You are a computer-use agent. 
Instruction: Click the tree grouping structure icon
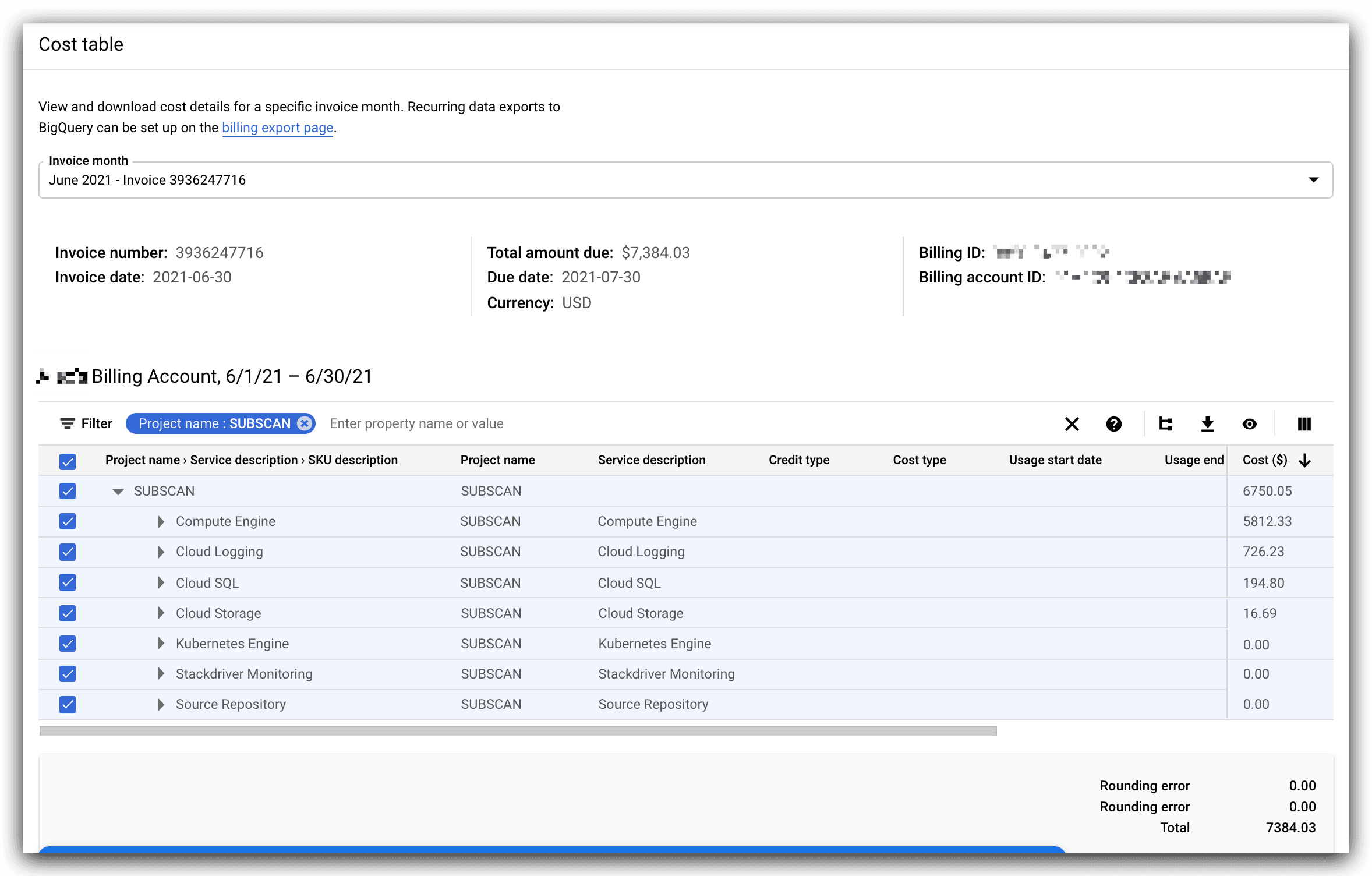[1165, 424]
